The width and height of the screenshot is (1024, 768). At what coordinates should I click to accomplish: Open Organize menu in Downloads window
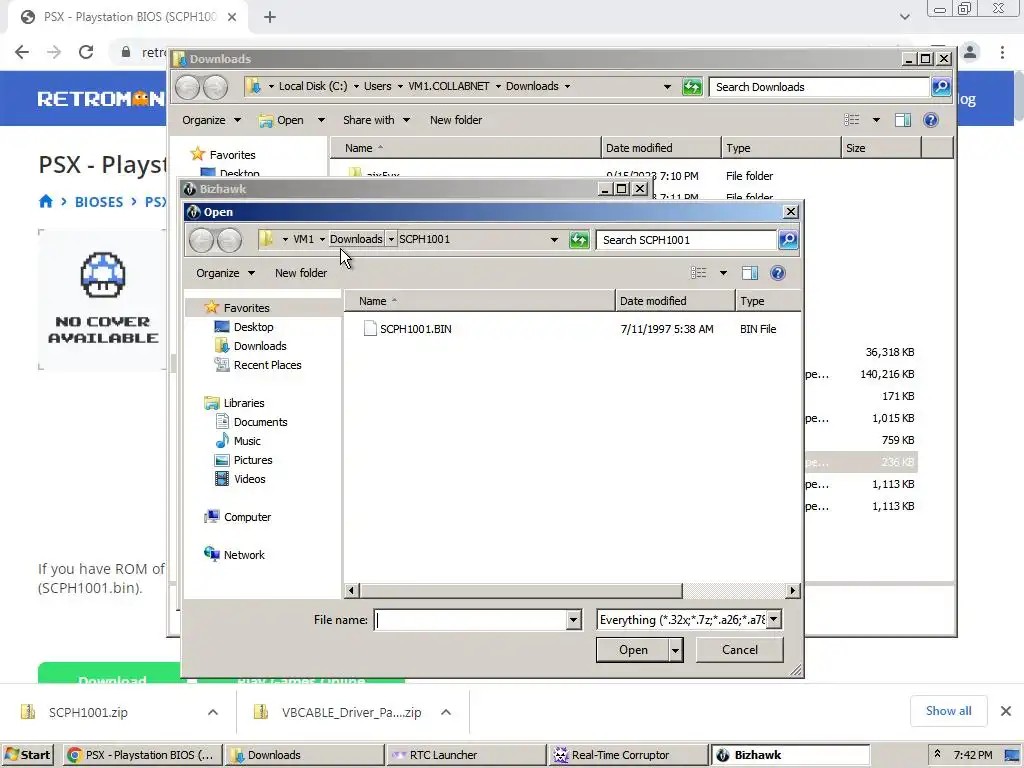click(211, 120)
